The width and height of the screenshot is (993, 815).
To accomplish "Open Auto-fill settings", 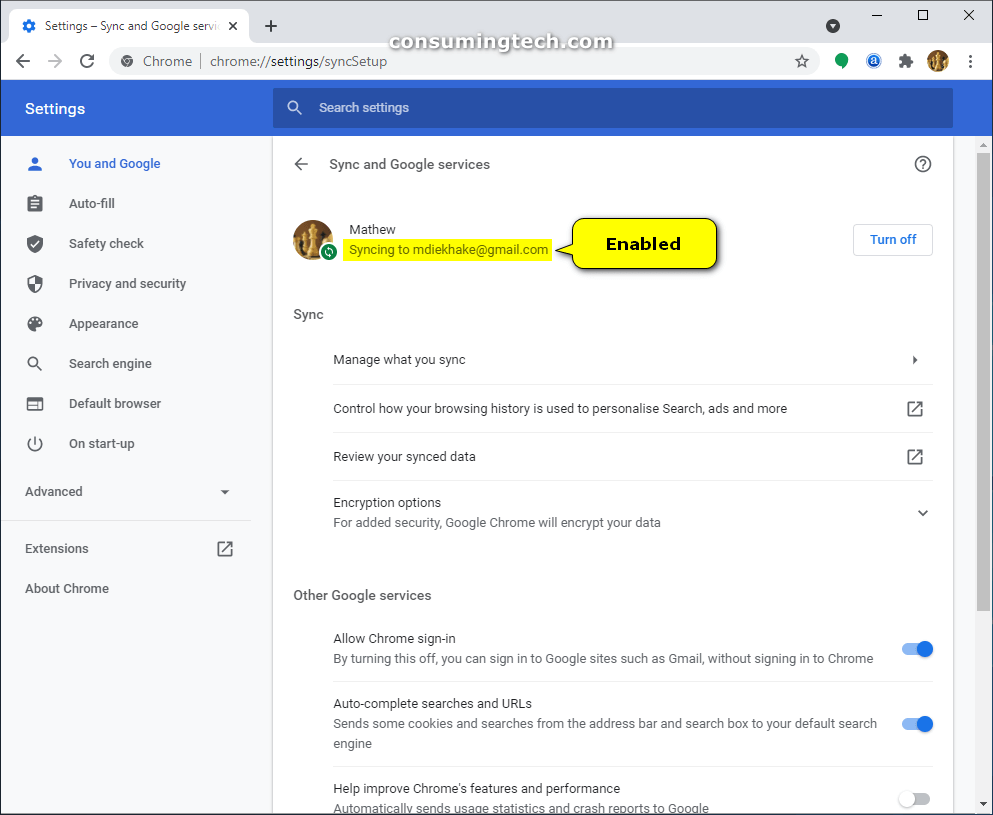I will [x=91, y=203].
